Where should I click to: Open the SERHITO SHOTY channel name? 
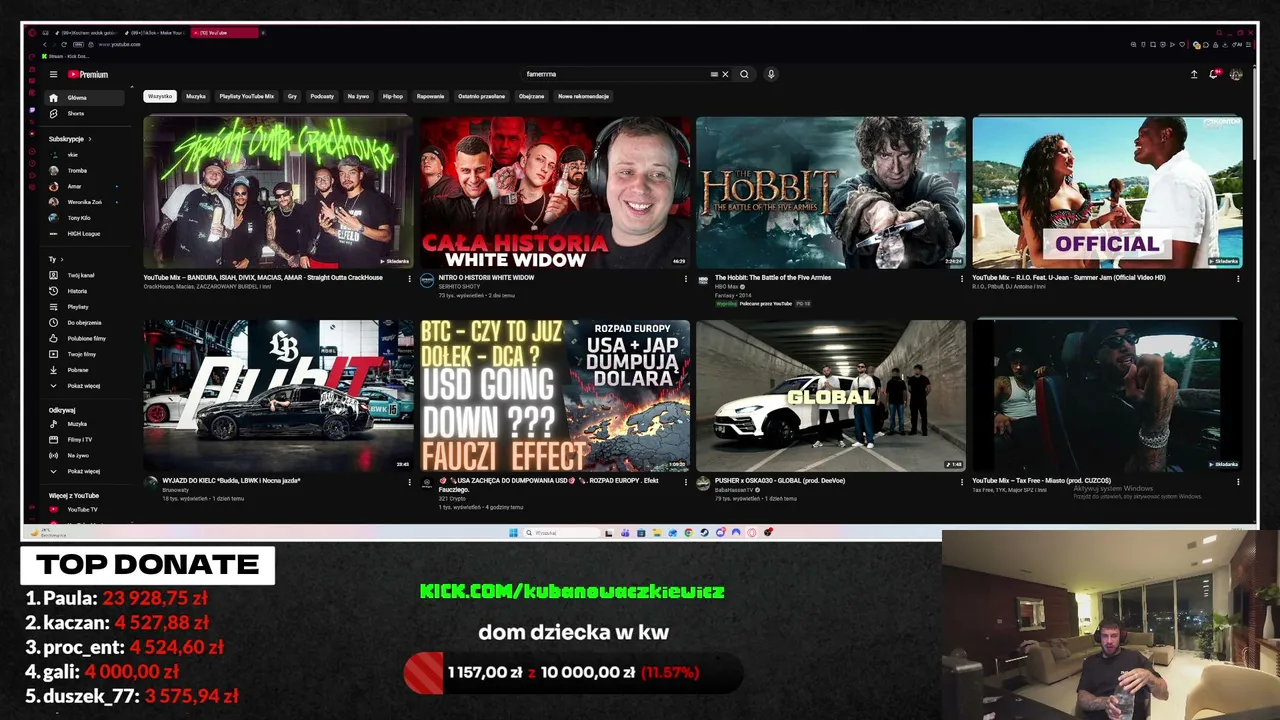point(459,287)
